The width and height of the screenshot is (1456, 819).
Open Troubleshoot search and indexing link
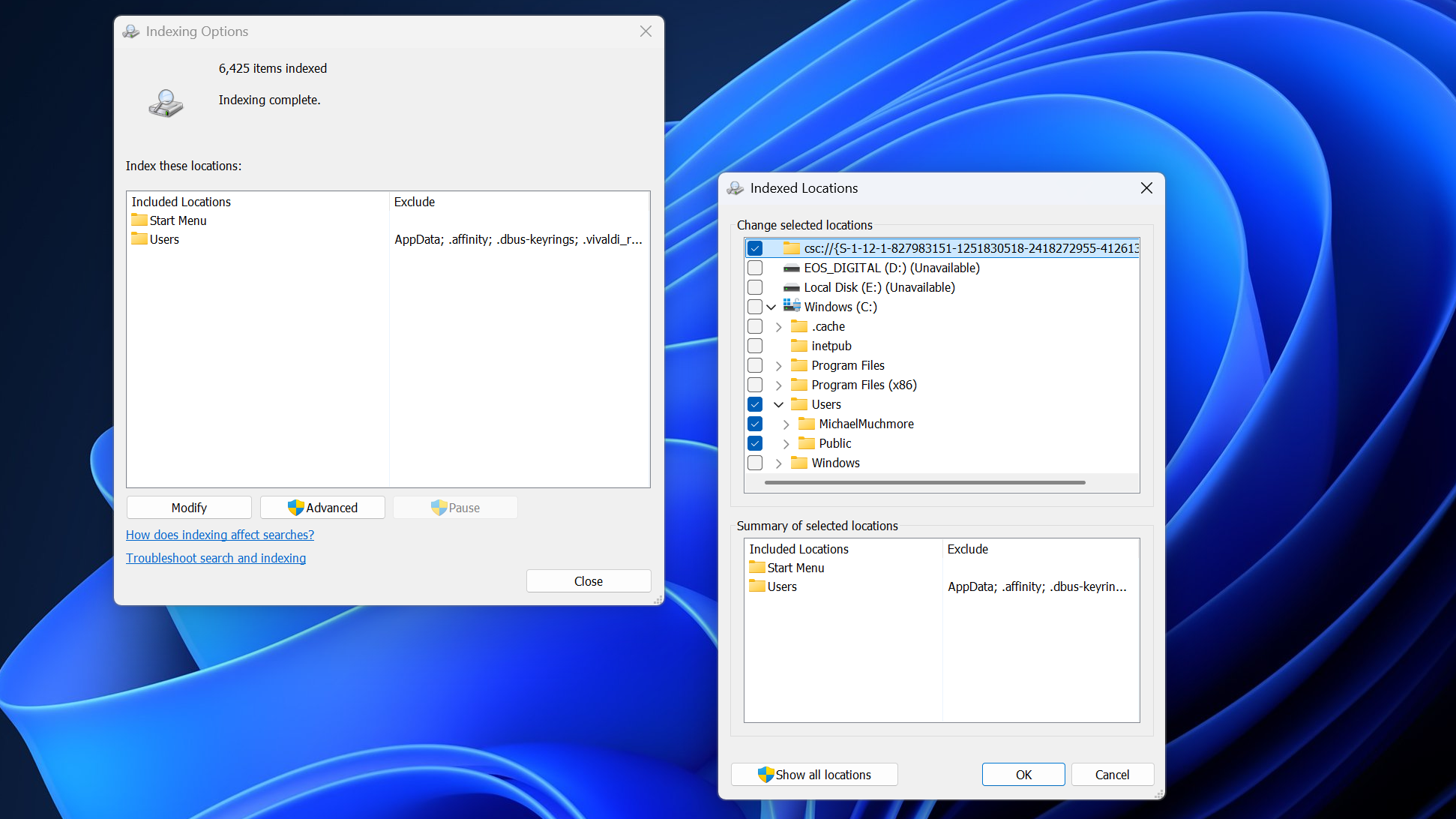(x=216, y=558)
